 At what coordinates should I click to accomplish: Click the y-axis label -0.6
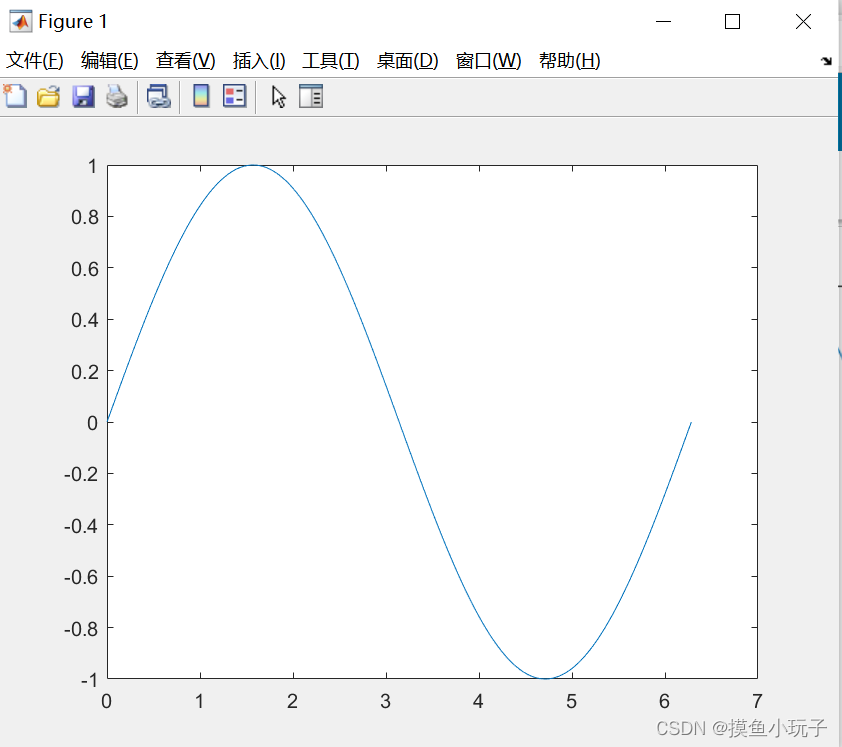click(81, 577)
